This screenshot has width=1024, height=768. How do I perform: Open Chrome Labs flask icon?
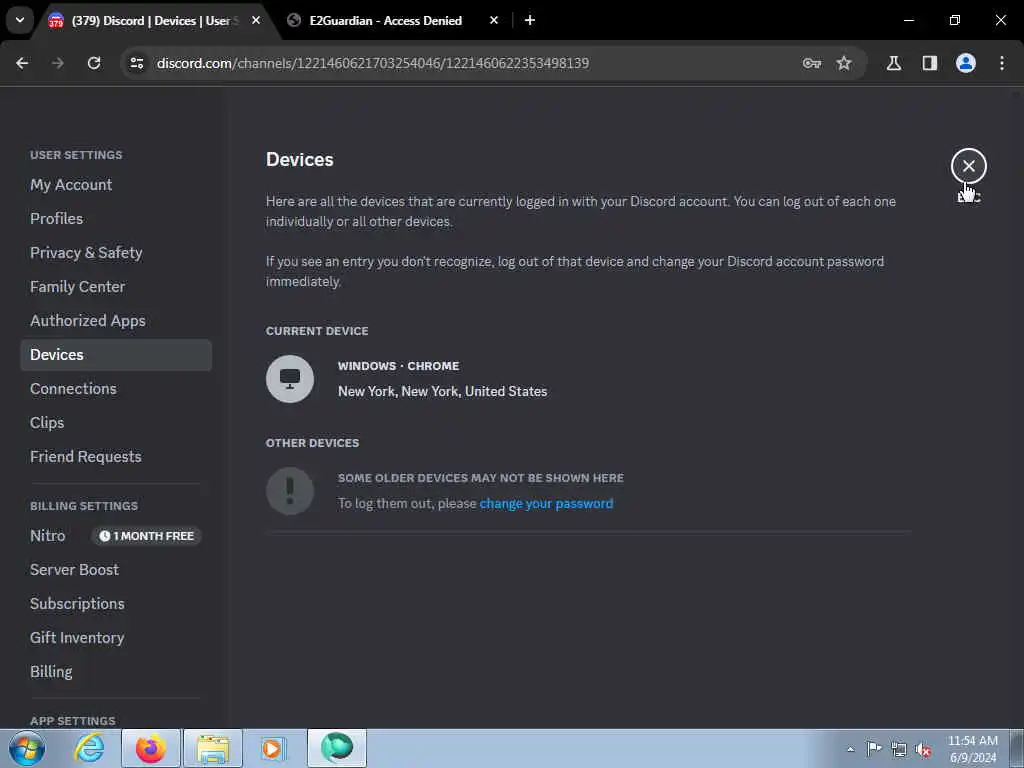[x=894, y=63]
